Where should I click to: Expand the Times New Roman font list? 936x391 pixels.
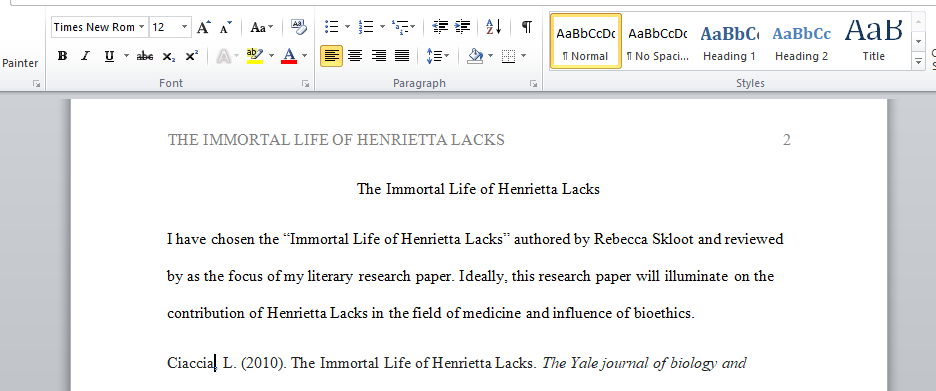tap(141, 27)
